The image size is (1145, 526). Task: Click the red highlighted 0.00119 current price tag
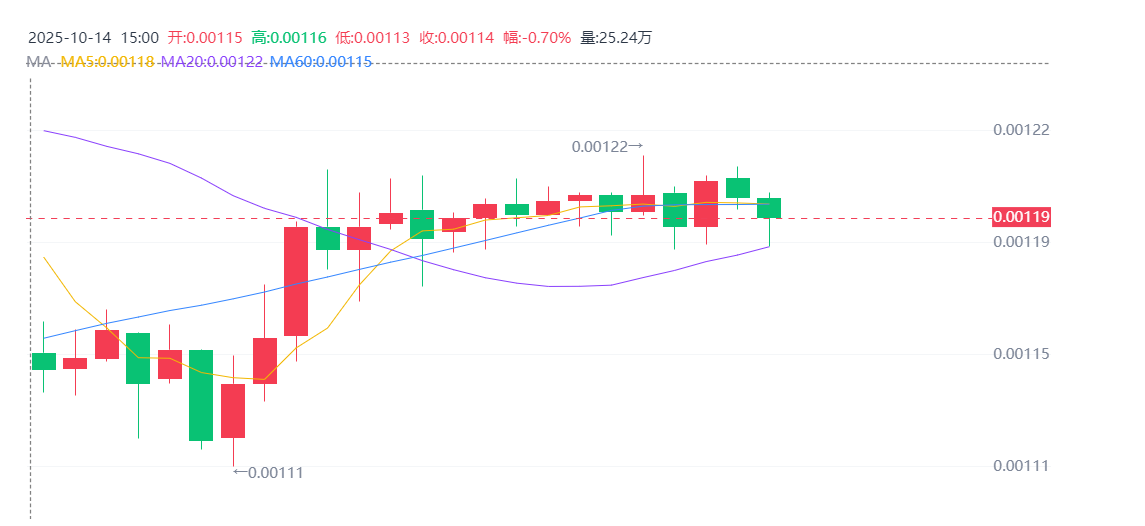tap(1021, 217)
